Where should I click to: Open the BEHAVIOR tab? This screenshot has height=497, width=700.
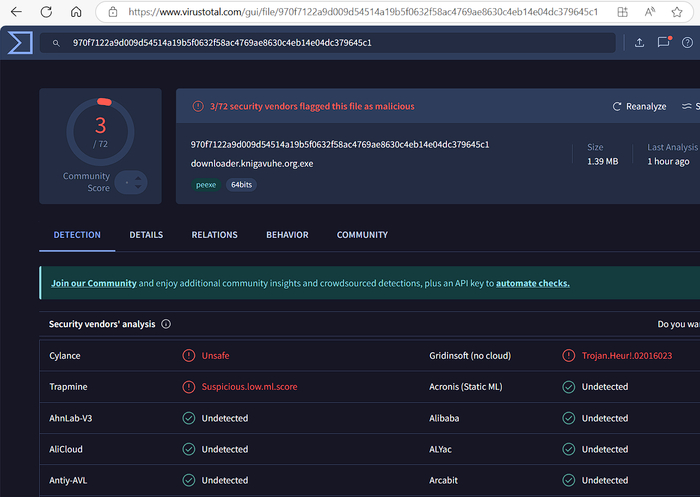[287, 235]
